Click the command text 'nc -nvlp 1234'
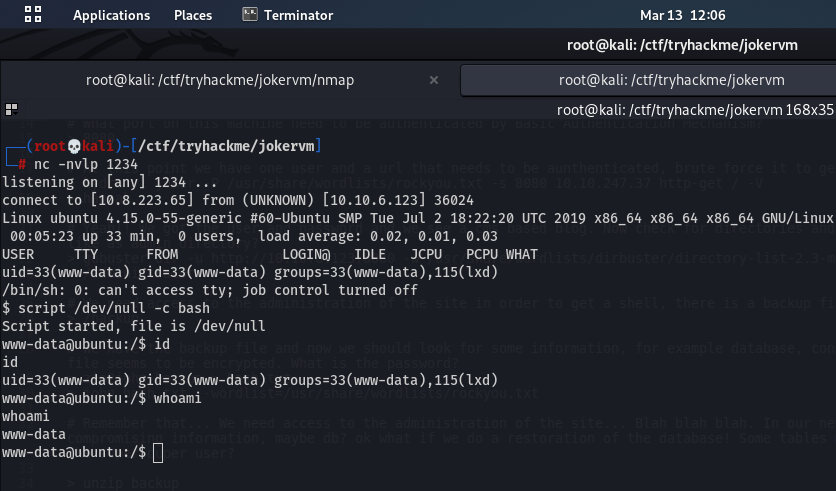This screenshot has height=491, width=836. click(x=86, y=164)
